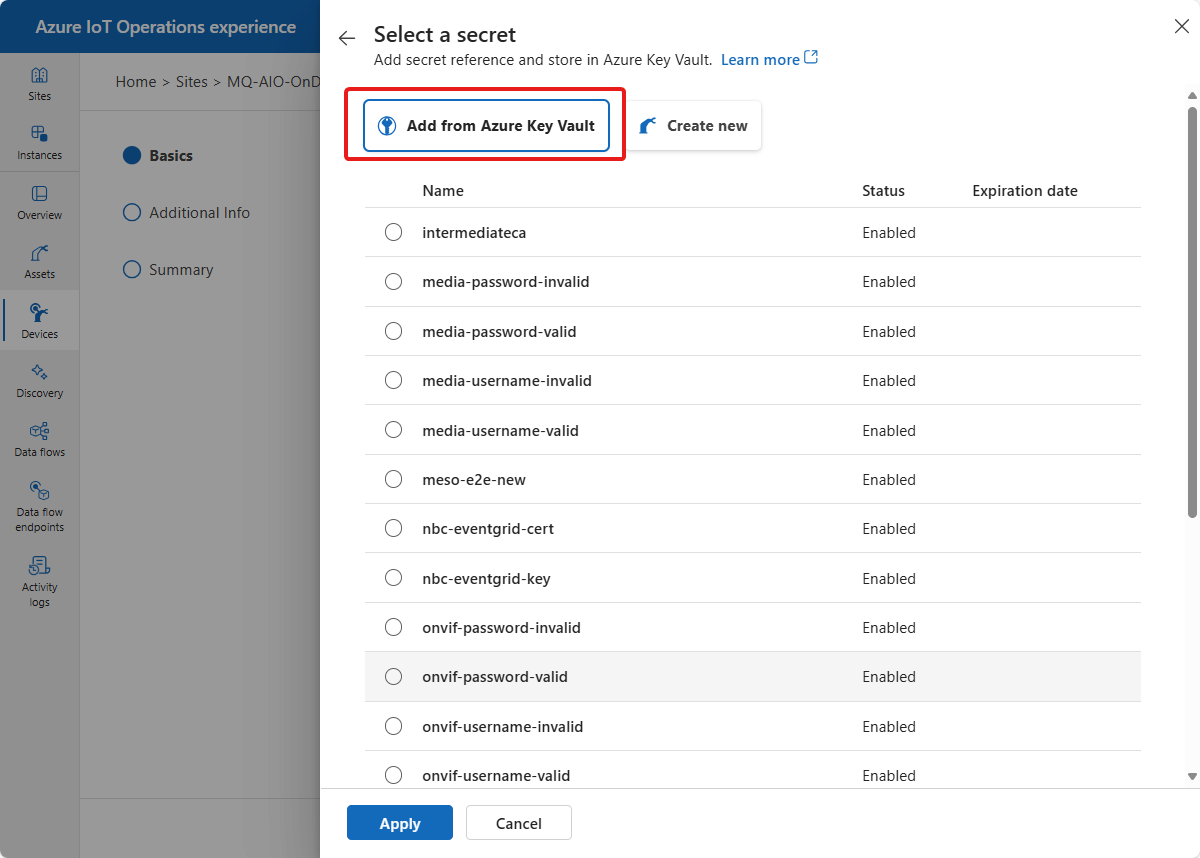Select the meso-e2e-new radio button

click(393, 479)
